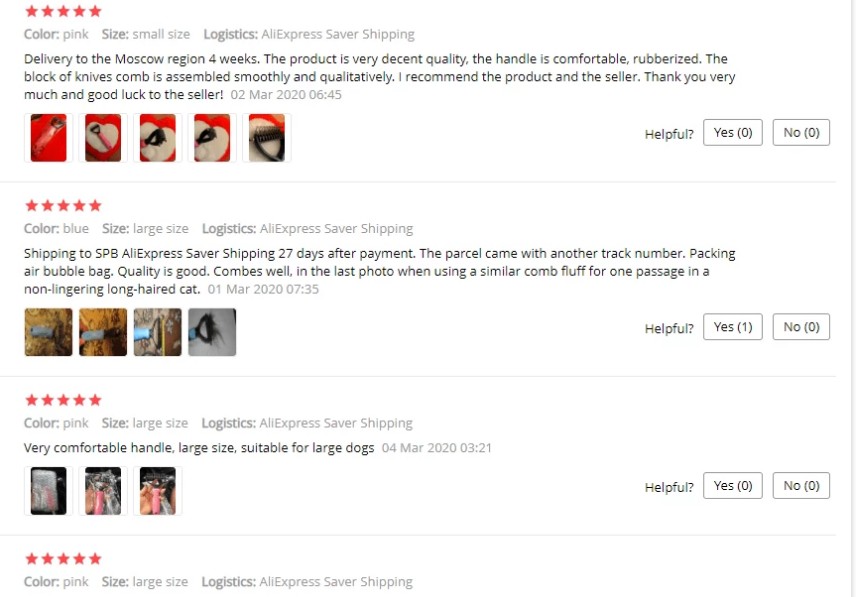View second blue comb thumbnail in SPB review

pyautogui.click(x=103, y=332)
